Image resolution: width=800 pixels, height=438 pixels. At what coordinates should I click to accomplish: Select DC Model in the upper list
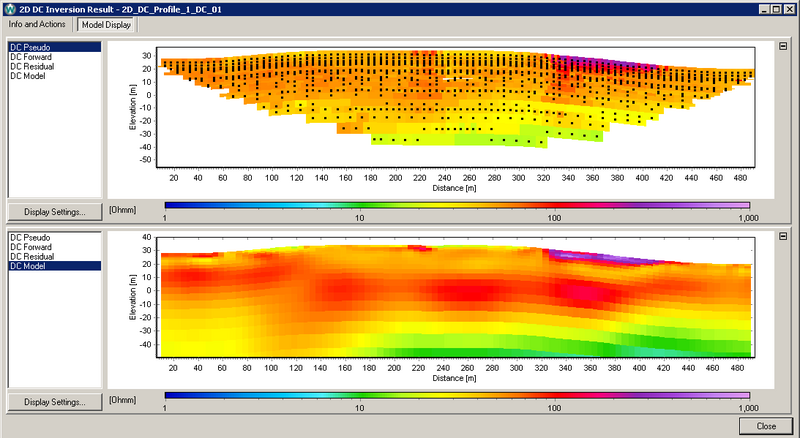pos(27,76)
